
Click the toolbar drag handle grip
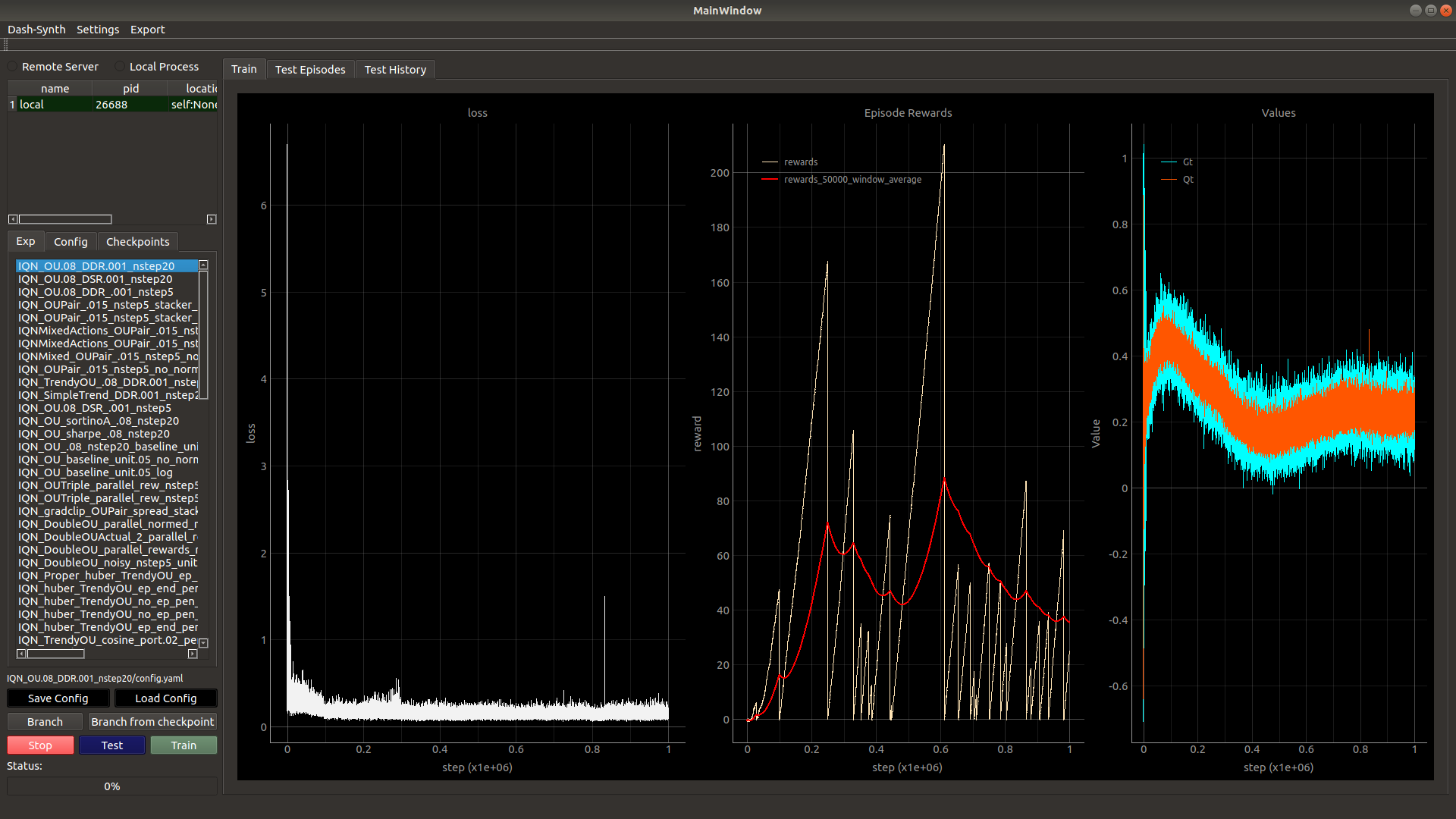point(5,45)
